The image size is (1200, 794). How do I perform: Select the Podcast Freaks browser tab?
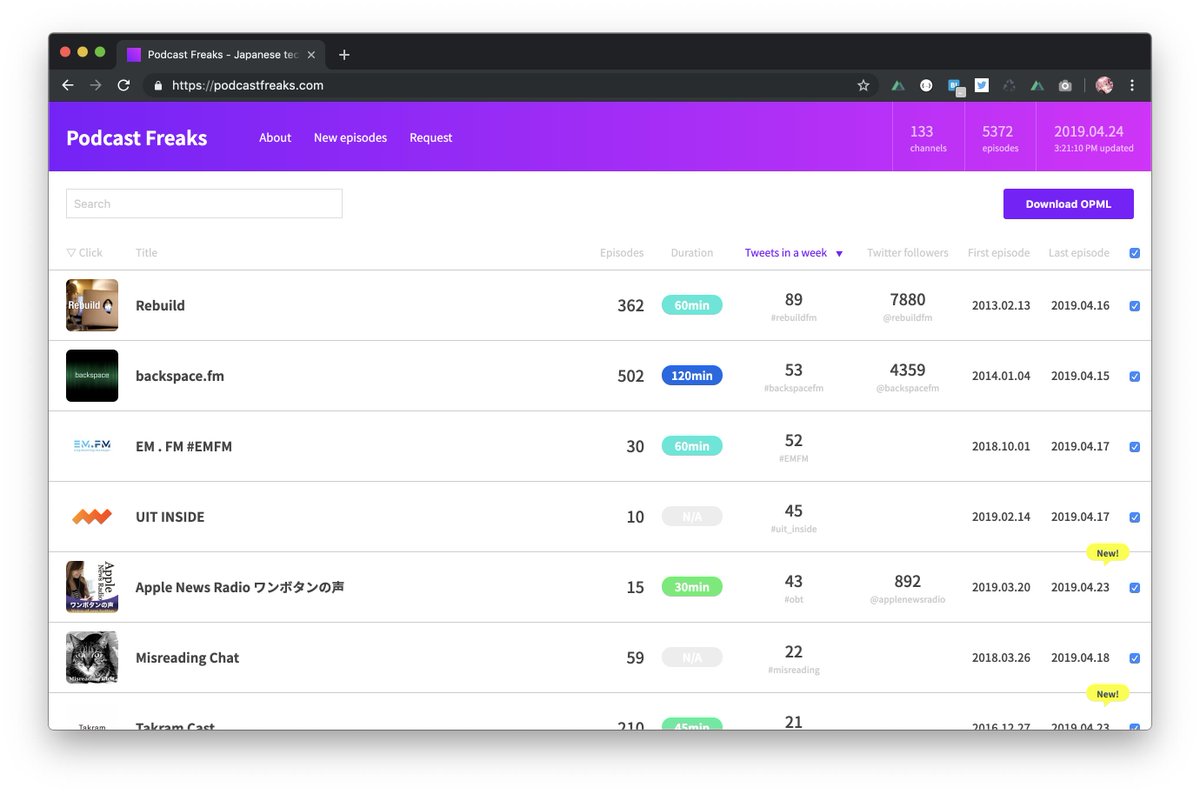coord(222,55)
